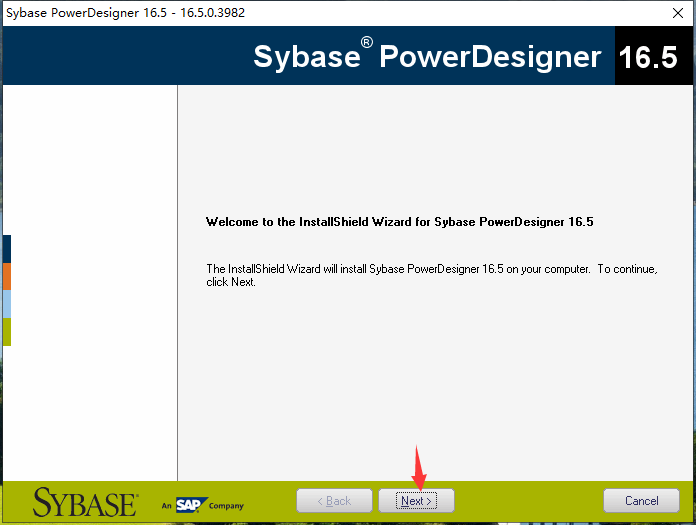The width and height of the screenshot is (696, 525).
Task: Click the black 16.5 version badge
Action: tap(649, 56)
